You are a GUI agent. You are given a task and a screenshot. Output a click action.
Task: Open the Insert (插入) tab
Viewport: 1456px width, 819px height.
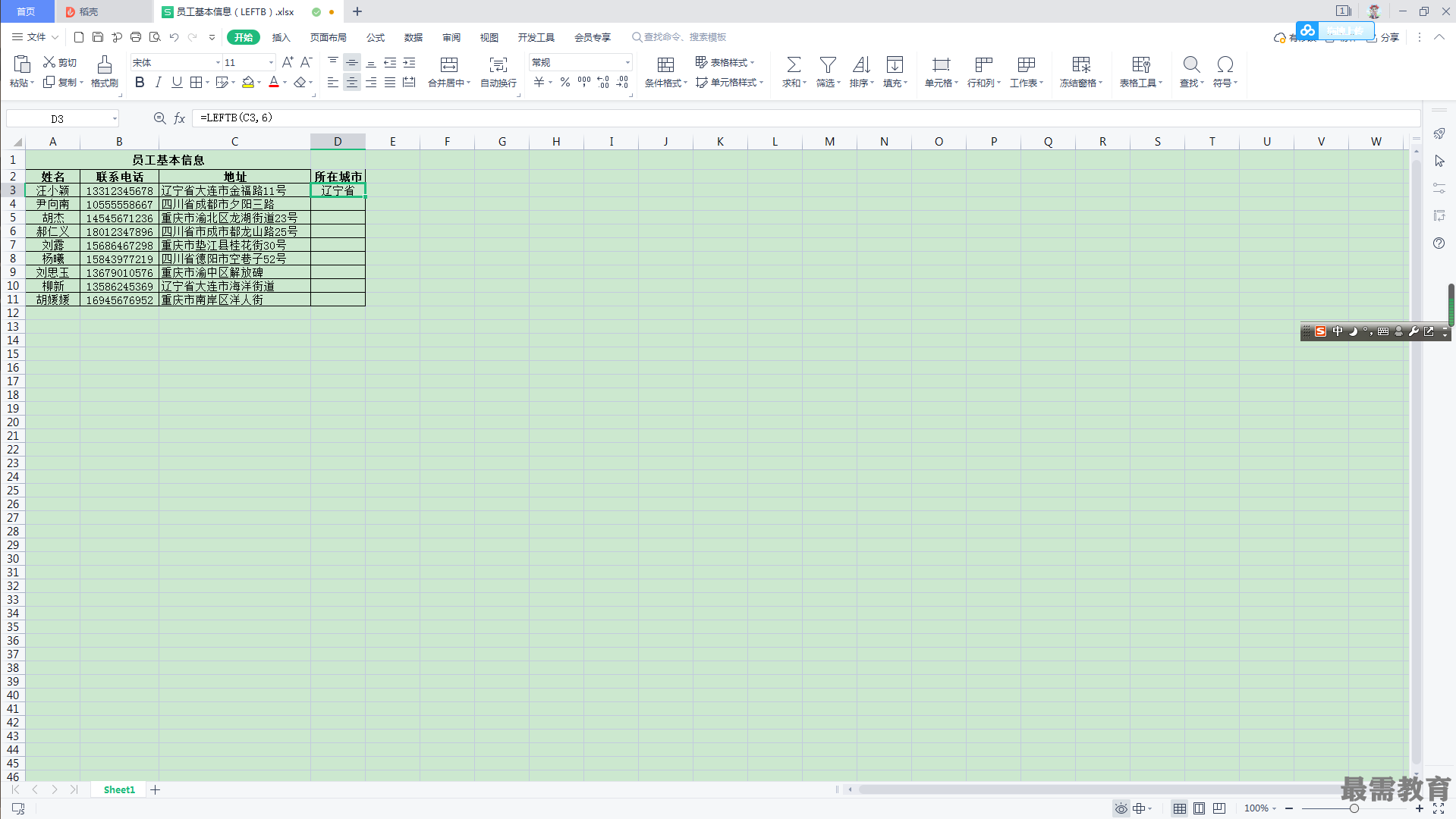[x=281, y=37]
